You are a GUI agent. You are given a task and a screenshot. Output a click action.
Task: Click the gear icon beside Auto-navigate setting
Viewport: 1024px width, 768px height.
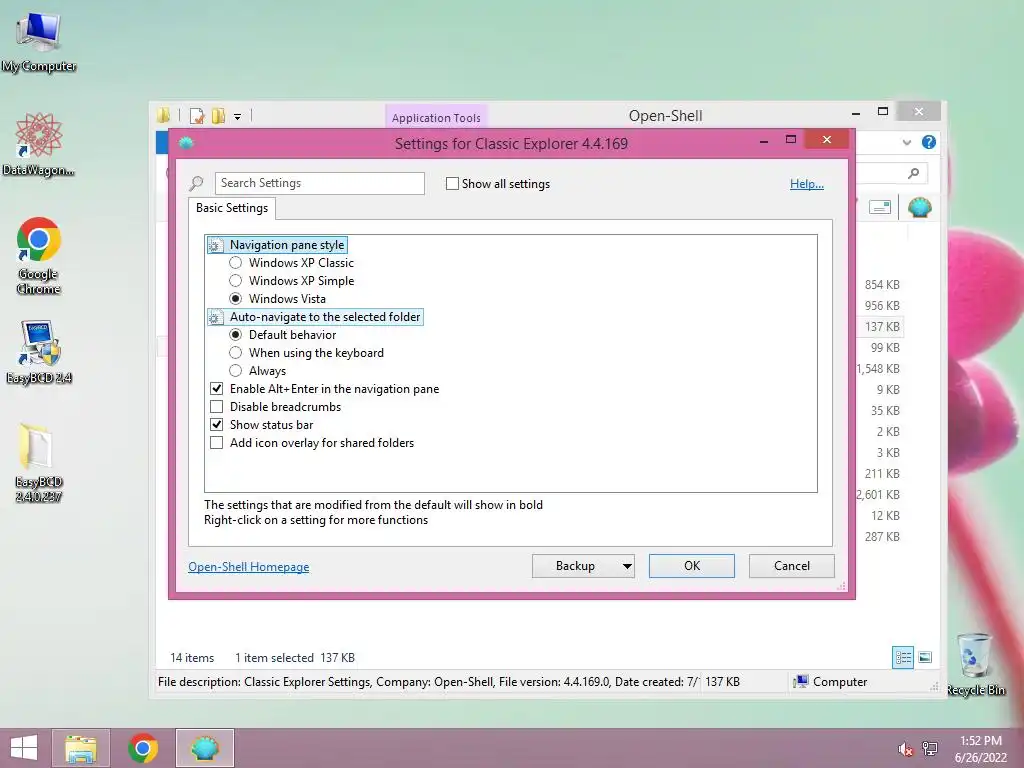[216, 317]
